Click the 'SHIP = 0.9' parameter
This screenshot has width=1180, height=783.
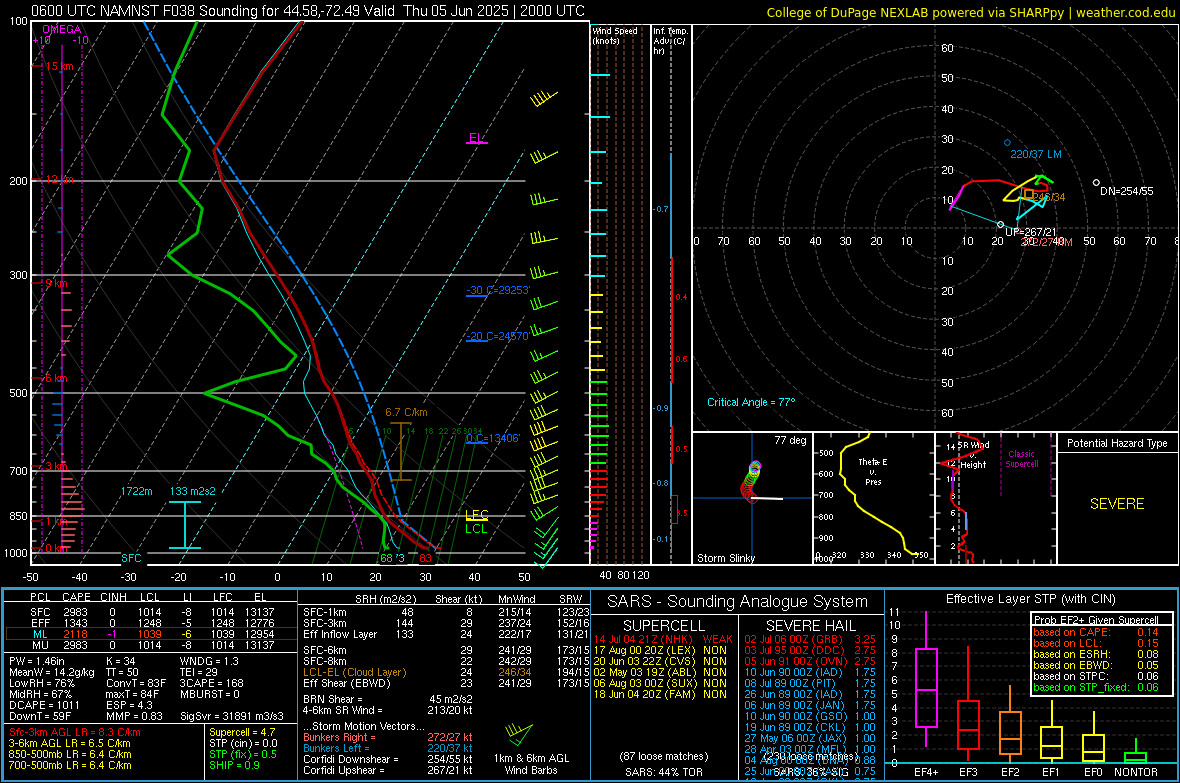click(234, 765)
